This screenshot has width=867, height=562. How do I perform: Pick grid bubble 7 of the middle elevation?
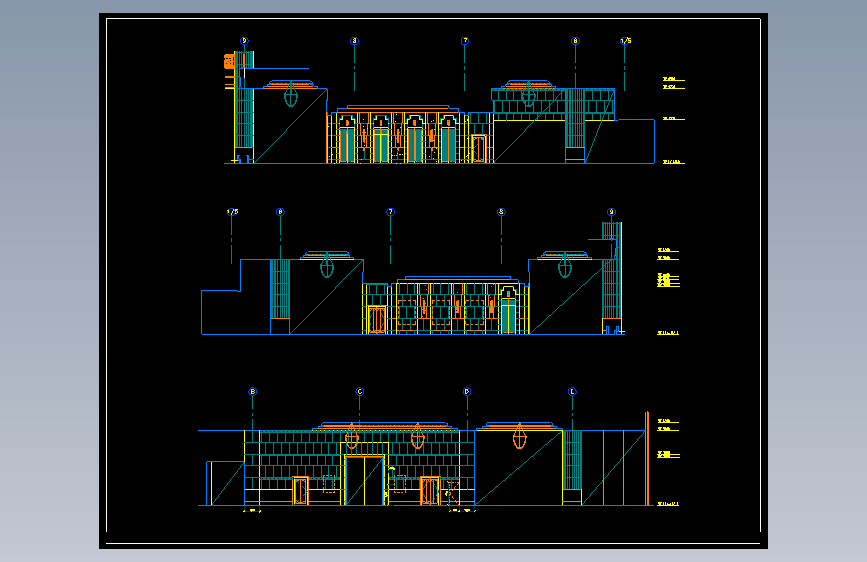click(390, 212)
